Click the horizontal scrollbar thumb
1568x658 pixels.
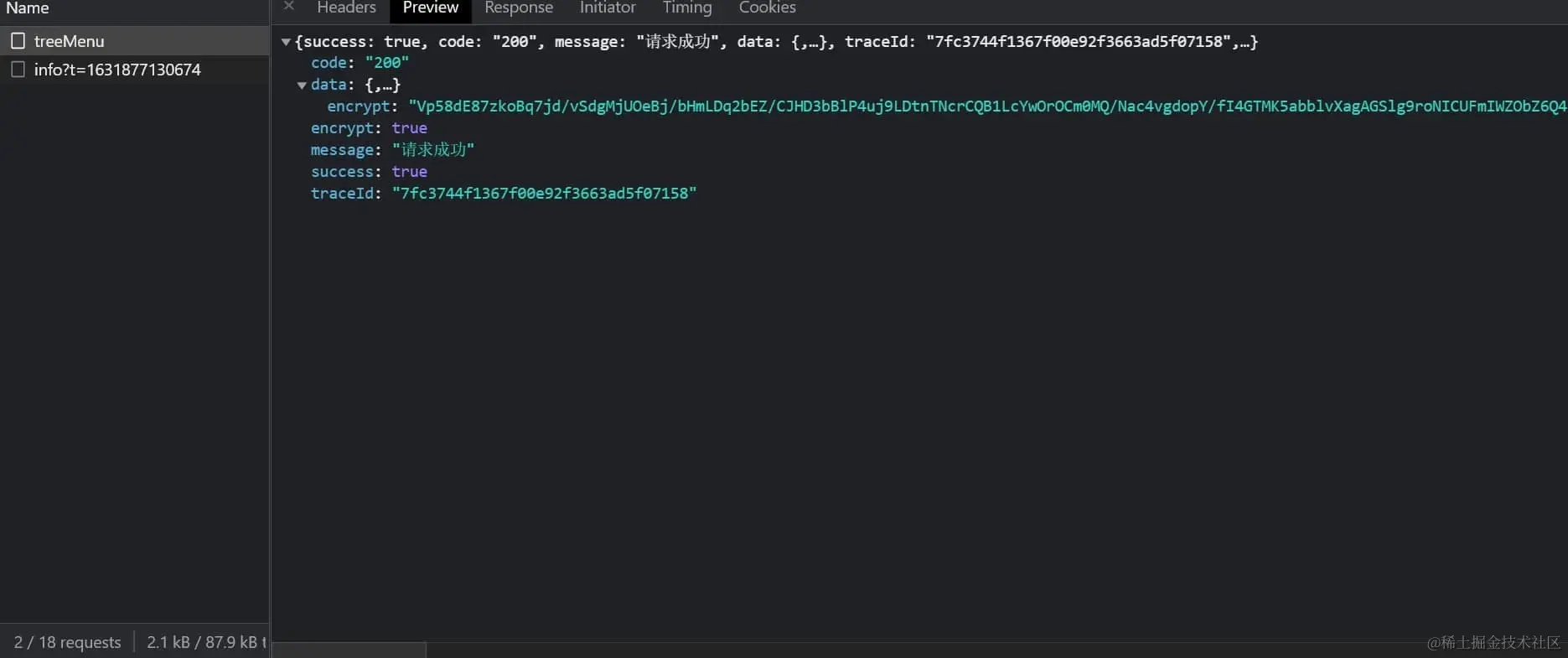click(349, 650)
